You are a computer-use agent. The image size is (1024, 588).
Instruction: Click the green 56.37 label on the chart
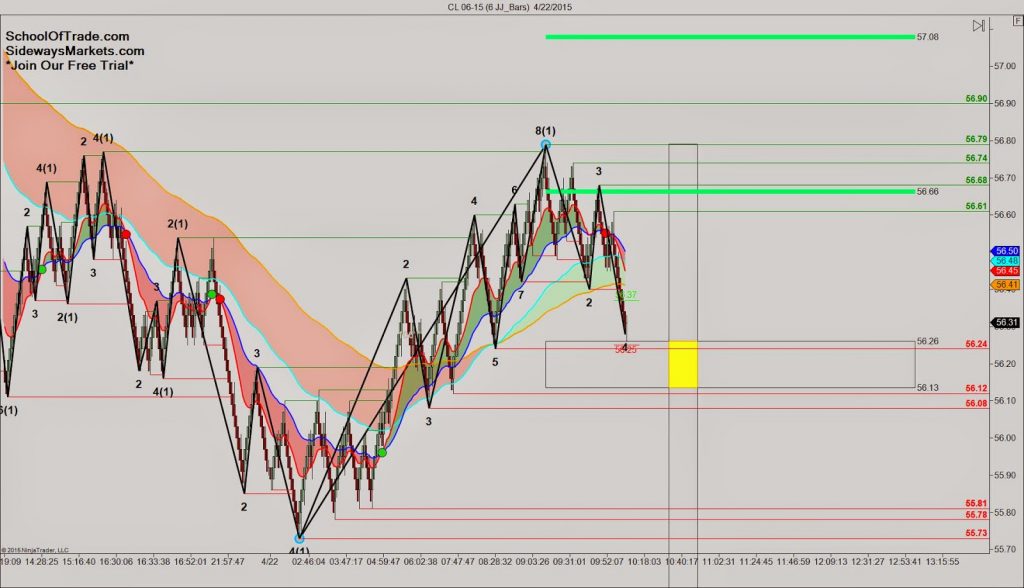click(627, 295)
